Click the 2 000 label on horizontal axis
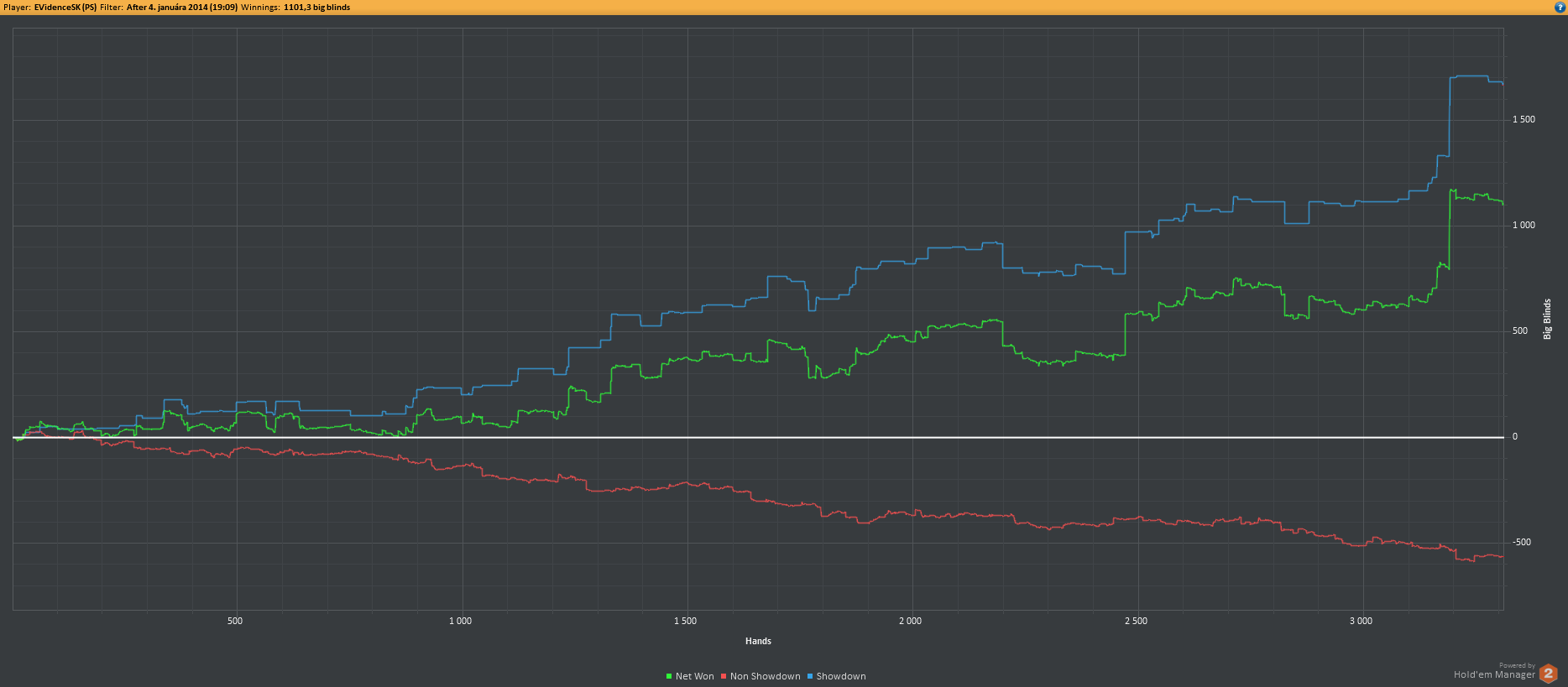 (910, 621)
